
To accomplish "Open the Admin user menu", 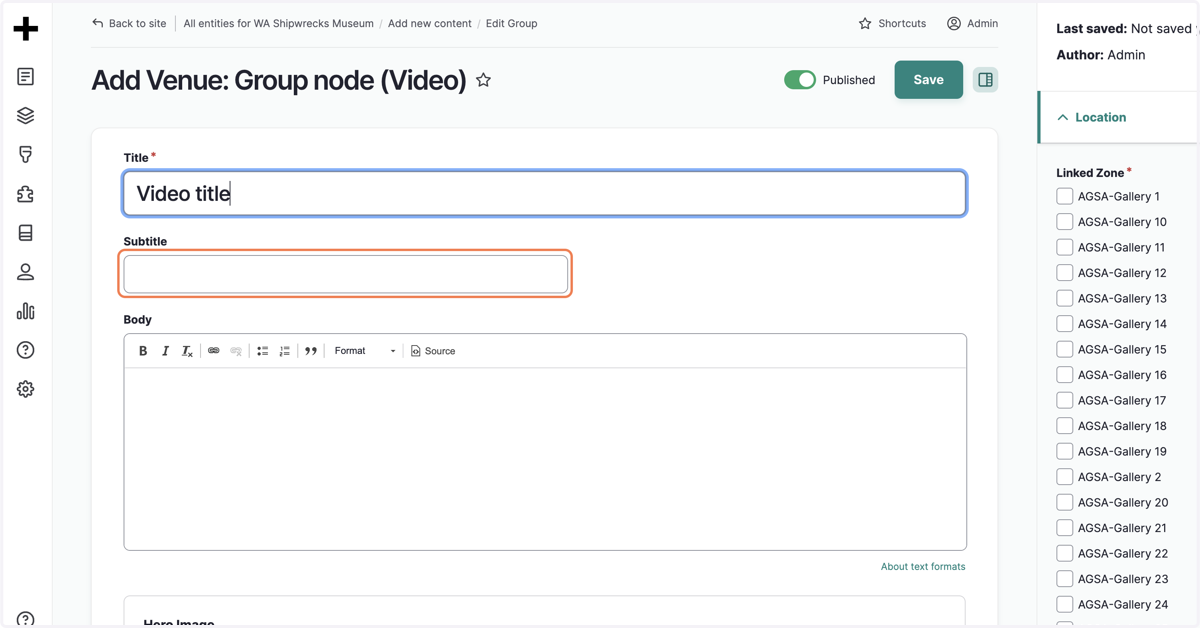I will (x=972, y=23).
